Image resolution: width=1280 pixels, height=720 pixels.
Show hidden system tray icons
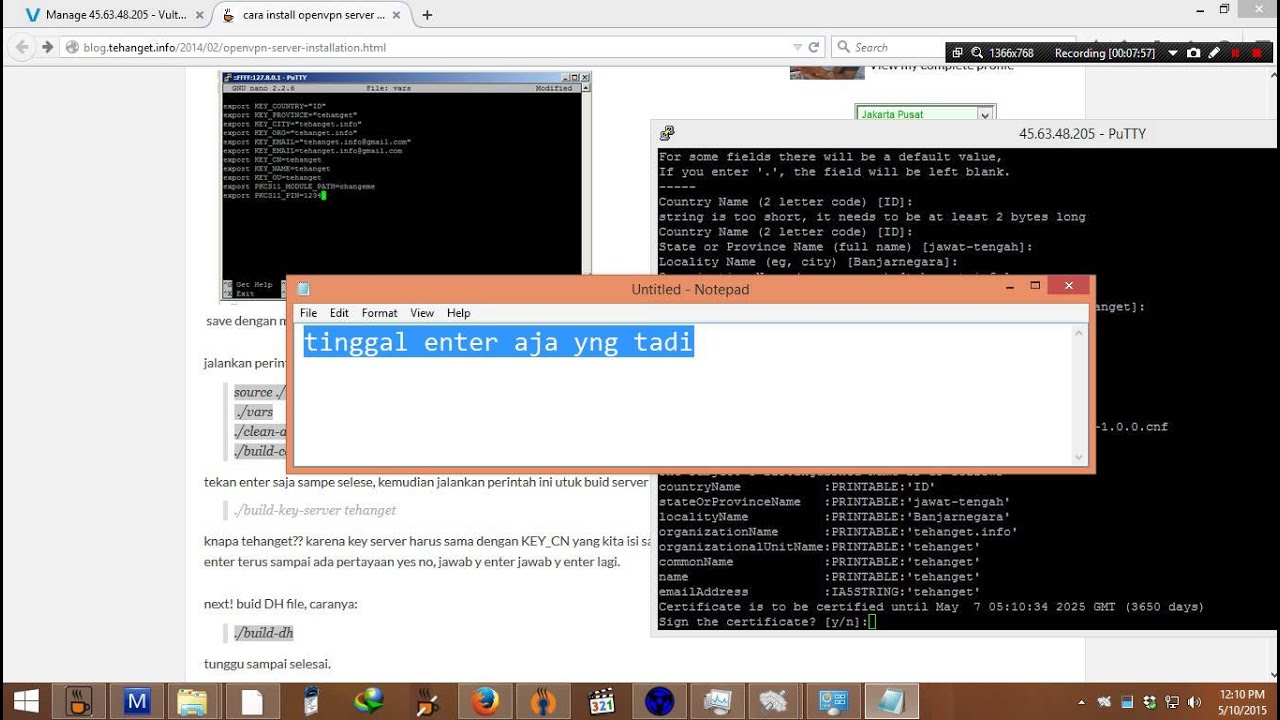click(1081, 702)
